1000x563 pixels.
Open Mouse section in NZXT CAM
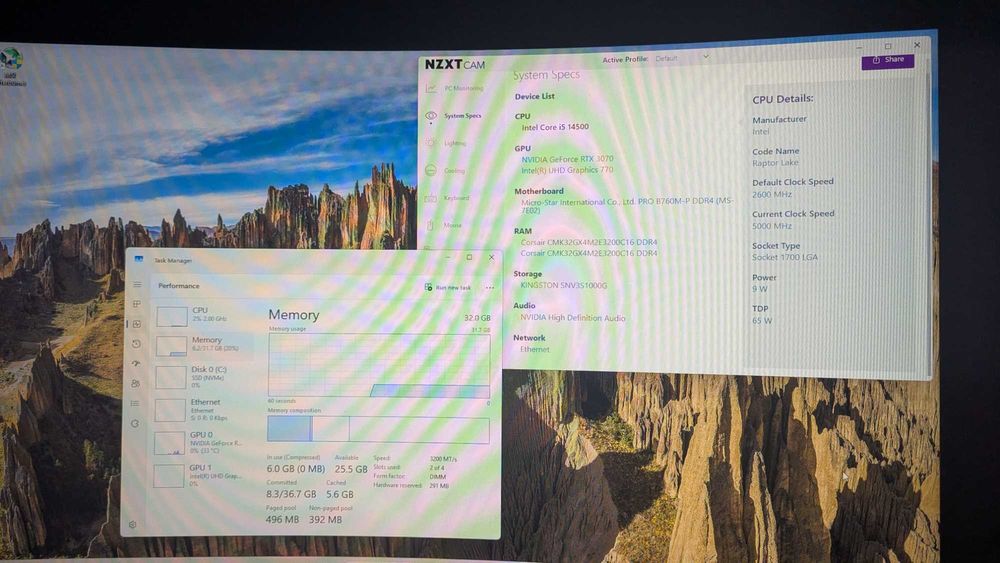444,225
